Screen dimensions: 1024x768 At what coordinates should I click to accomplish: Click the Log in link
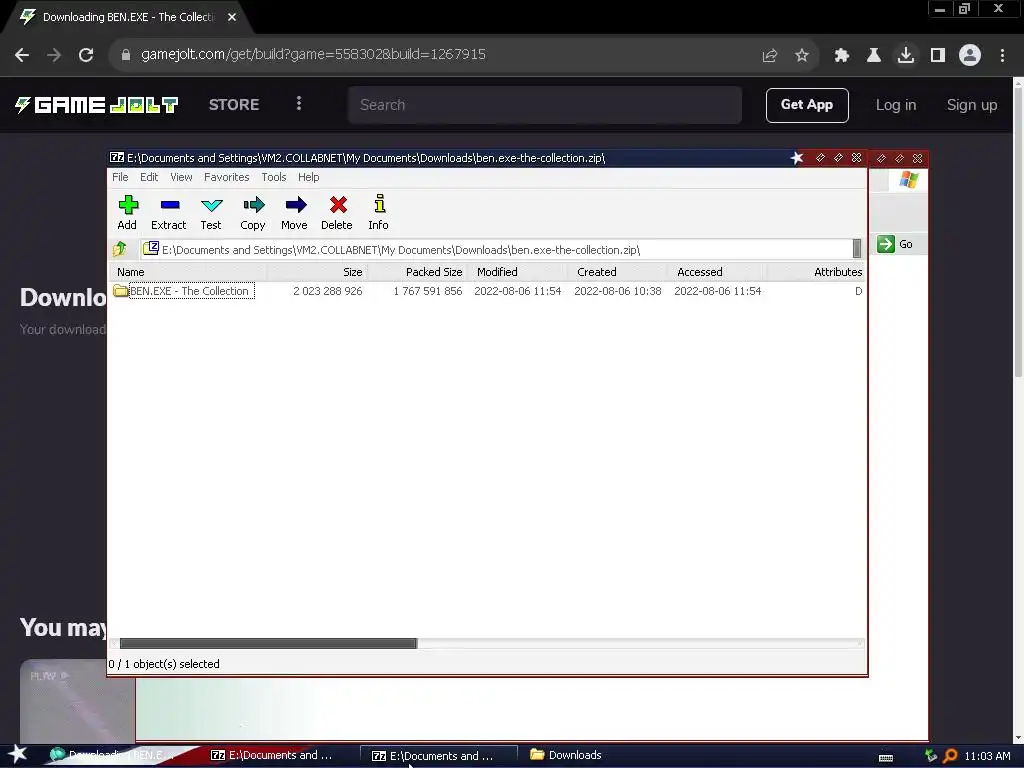896,105
